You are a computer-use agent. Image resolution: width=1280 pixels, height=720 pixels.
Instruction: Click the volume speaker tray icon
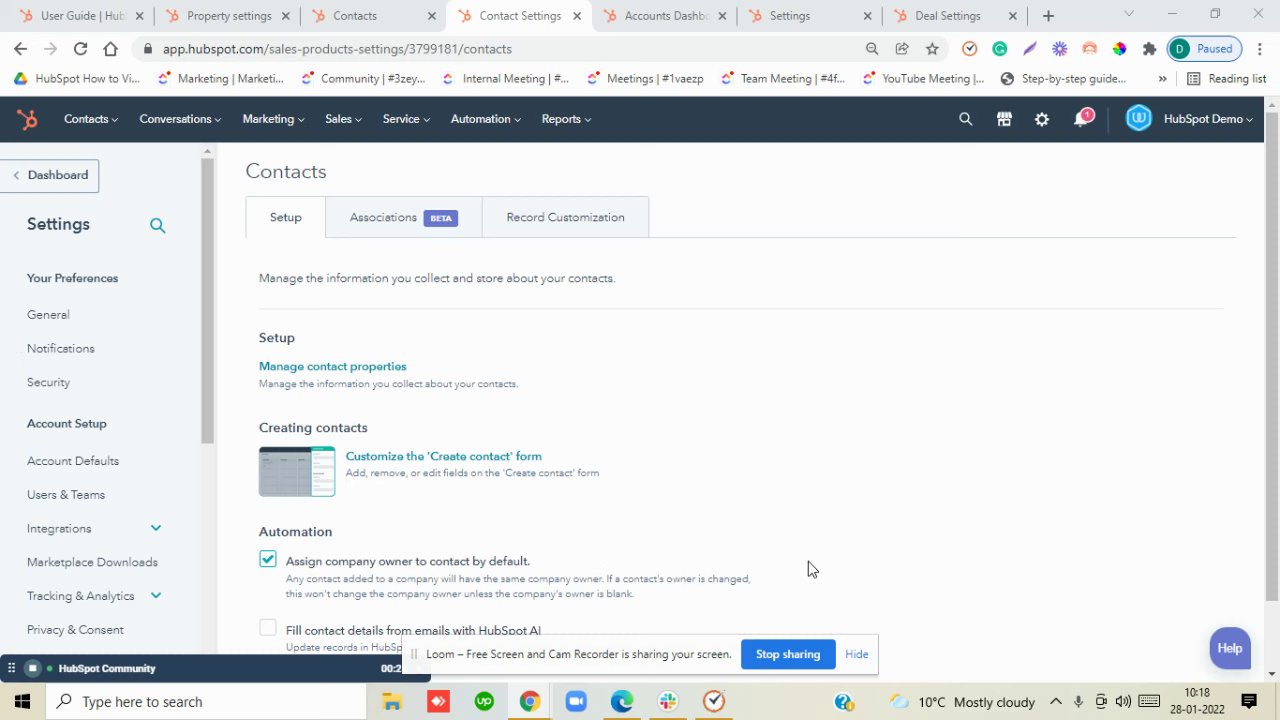[1123, 702]
